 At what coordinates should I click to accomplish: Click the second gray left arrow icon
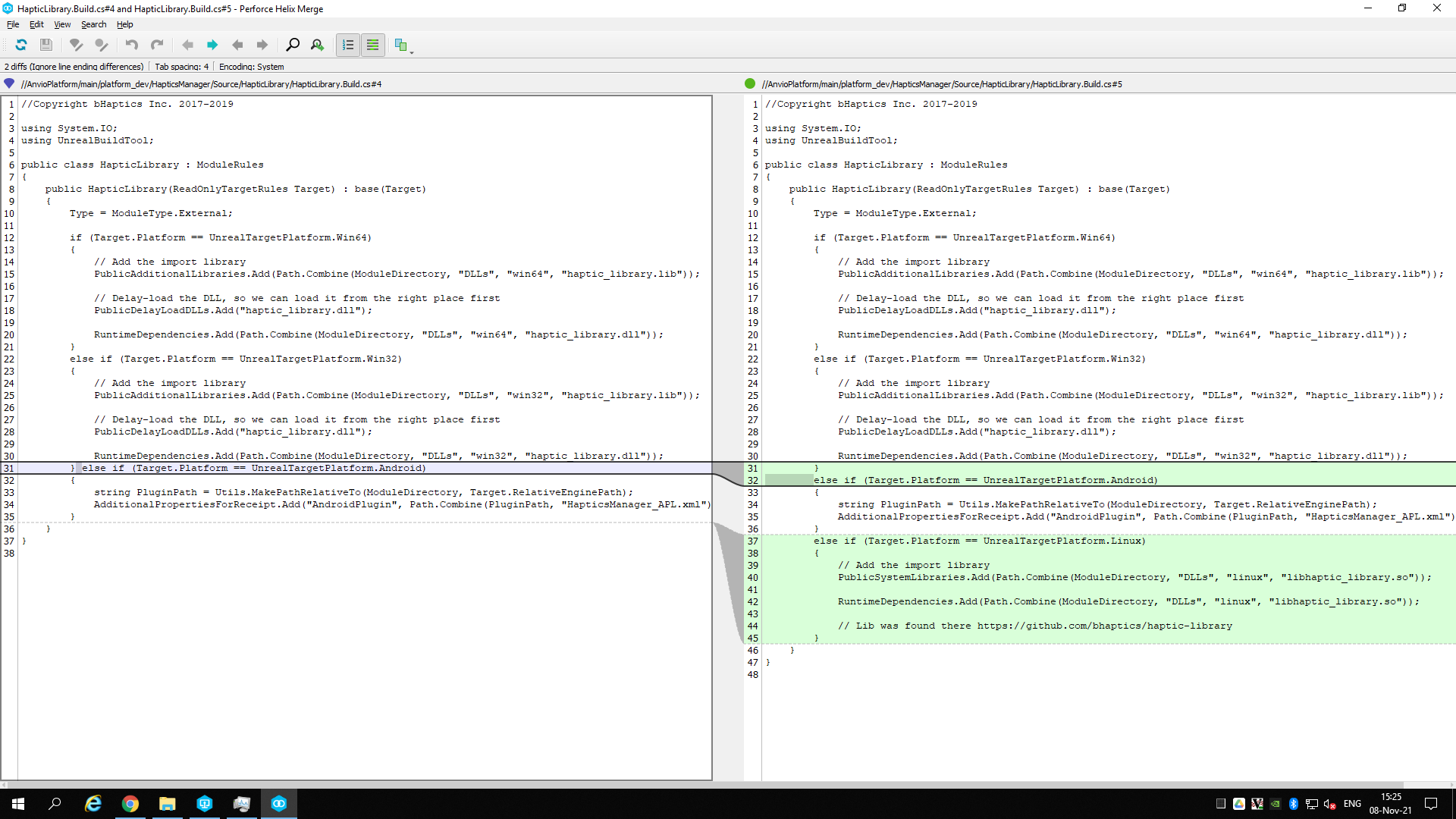(x=237, y=45)
